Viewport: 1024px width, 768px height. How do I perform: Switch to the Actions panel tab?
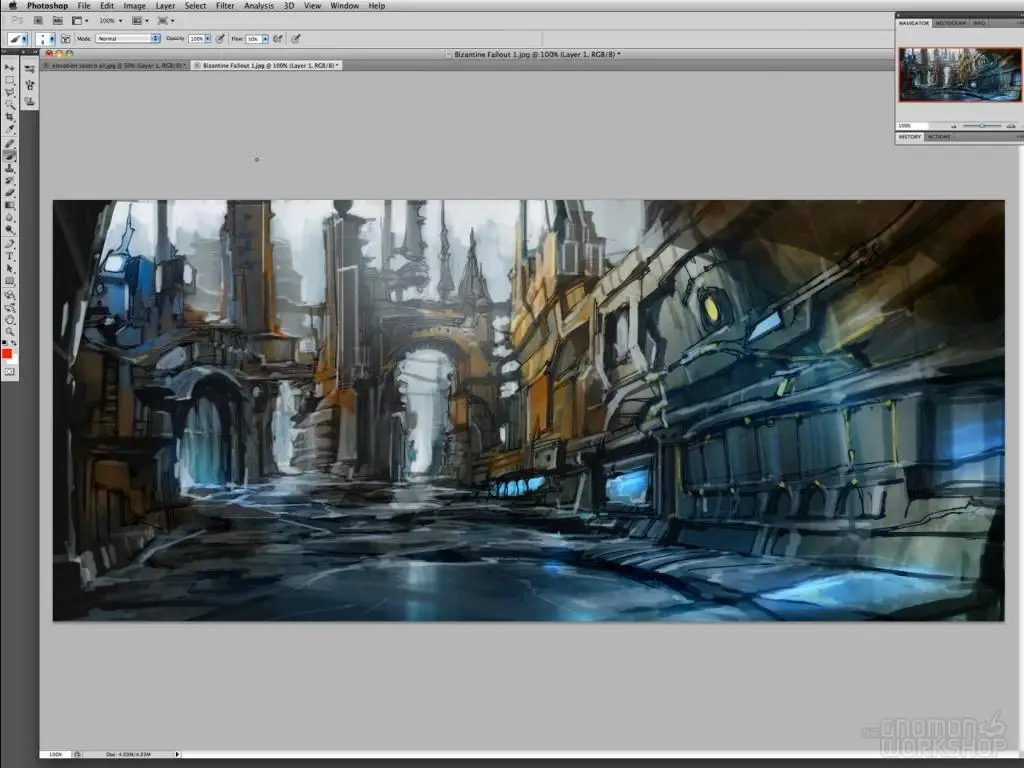pos(939,136)
